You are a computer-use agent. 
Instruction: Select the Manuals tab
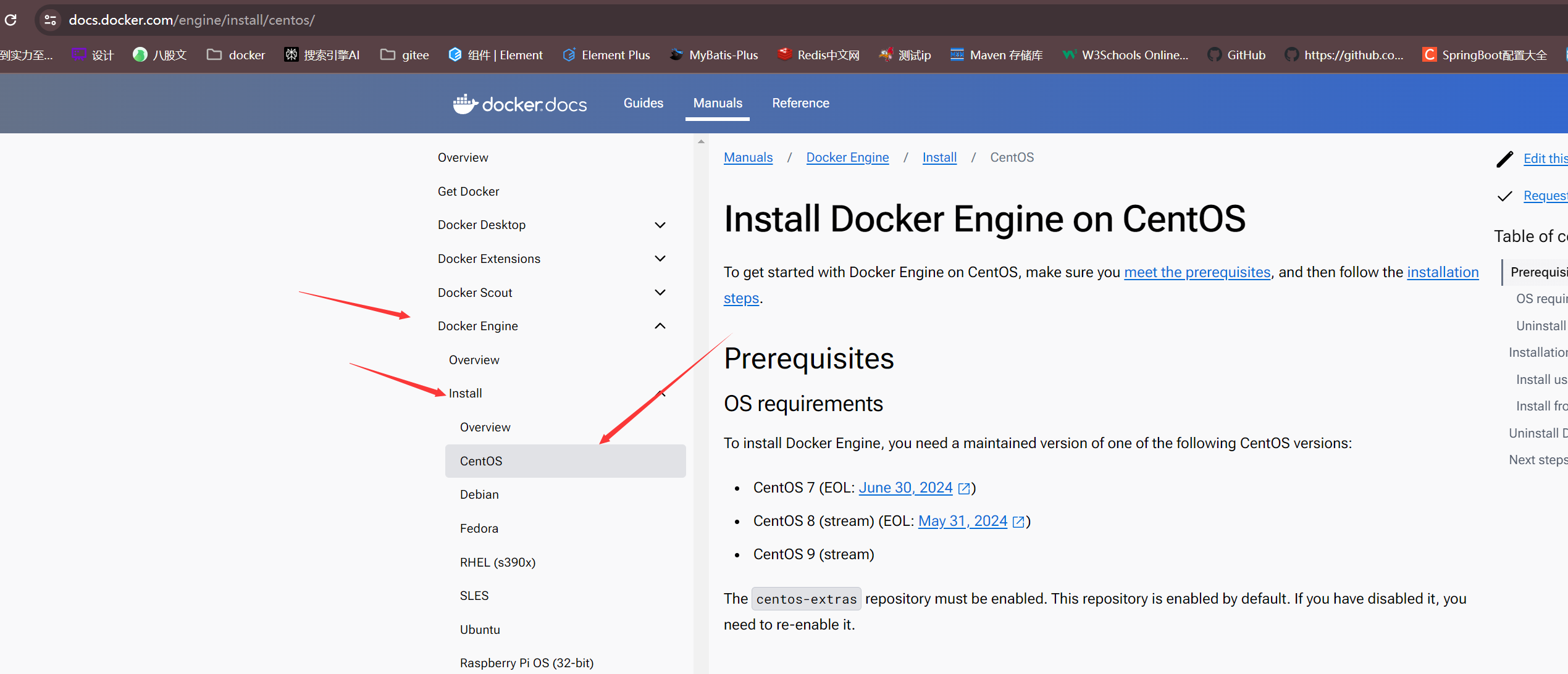[x=718, y=103]
